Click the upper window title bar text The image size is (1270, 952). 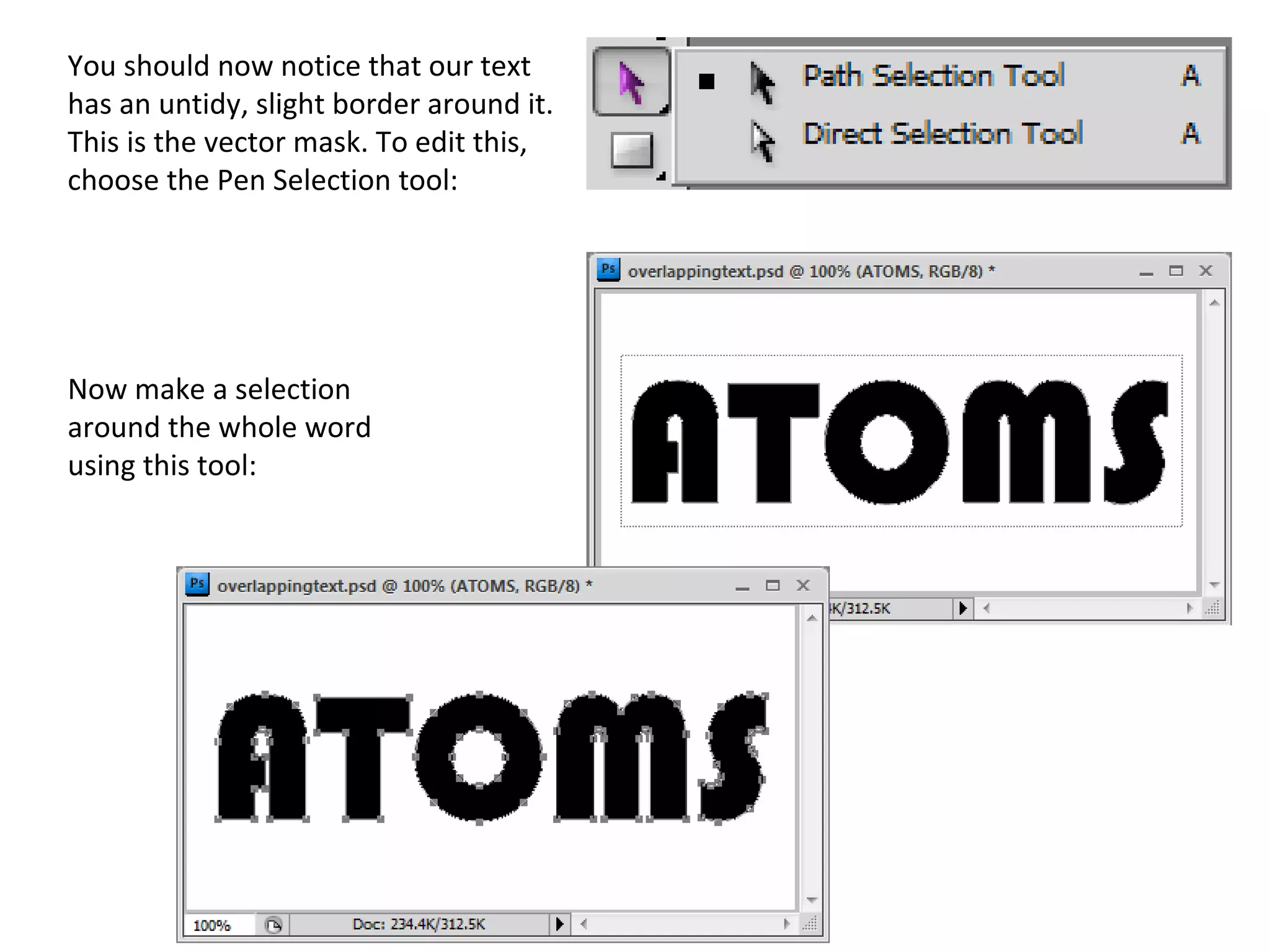coord(811,271)
